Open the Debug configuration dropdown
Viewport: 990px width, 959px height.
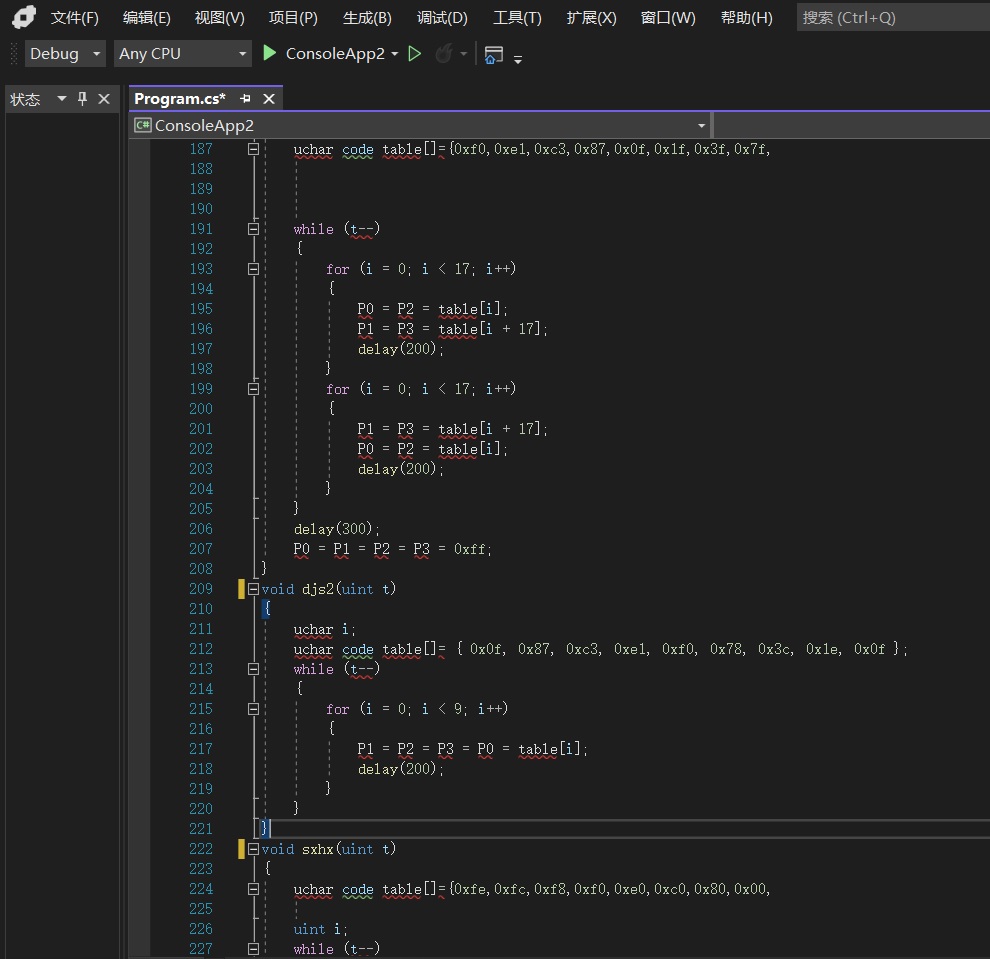point(64,54)
